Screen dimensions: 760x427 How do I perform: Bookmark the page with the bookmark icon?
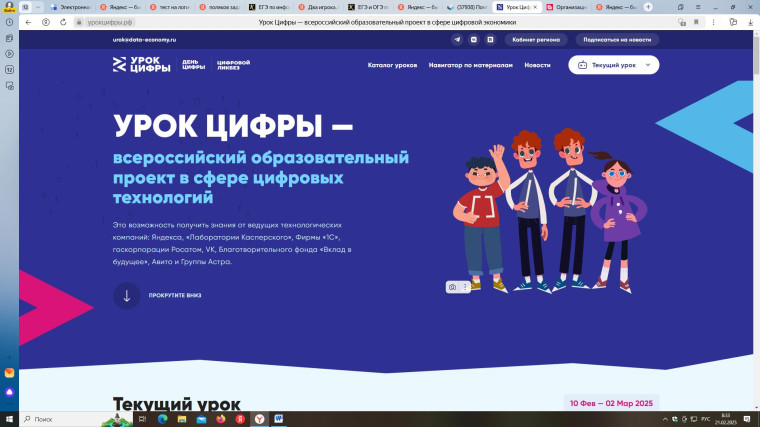696,22
